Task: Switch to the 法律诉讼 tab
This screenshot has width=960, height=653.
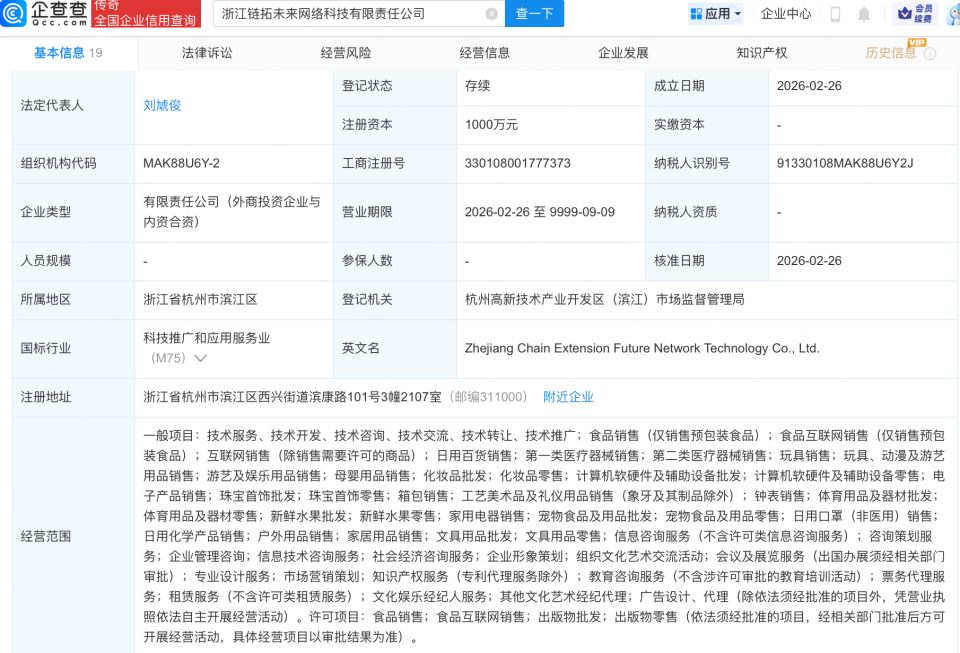Action: [x=207, y=53]
